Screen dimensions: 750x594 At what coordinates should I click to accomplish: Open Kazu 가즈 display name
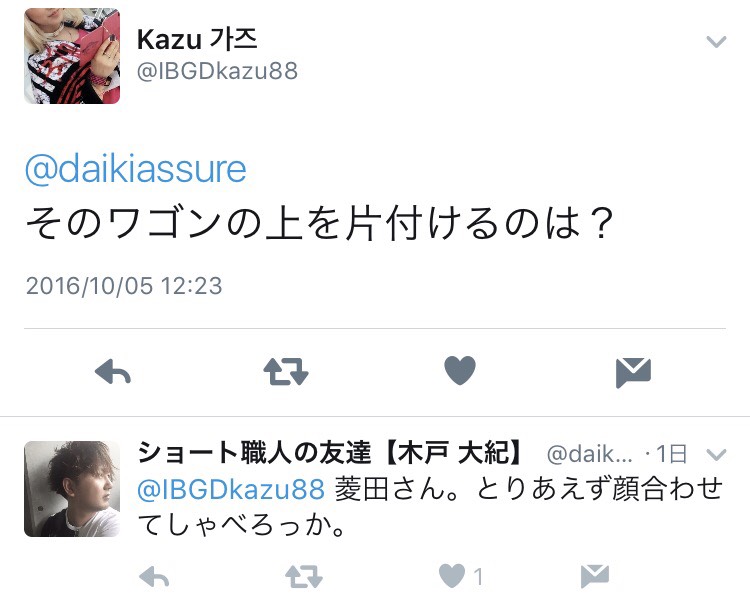197,39
